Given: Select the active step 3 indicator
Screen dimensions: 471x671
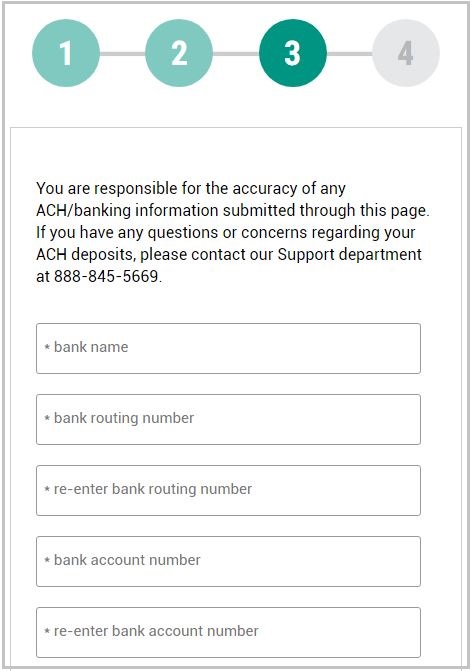Looking at the screenshot, I should pos(293,53).
